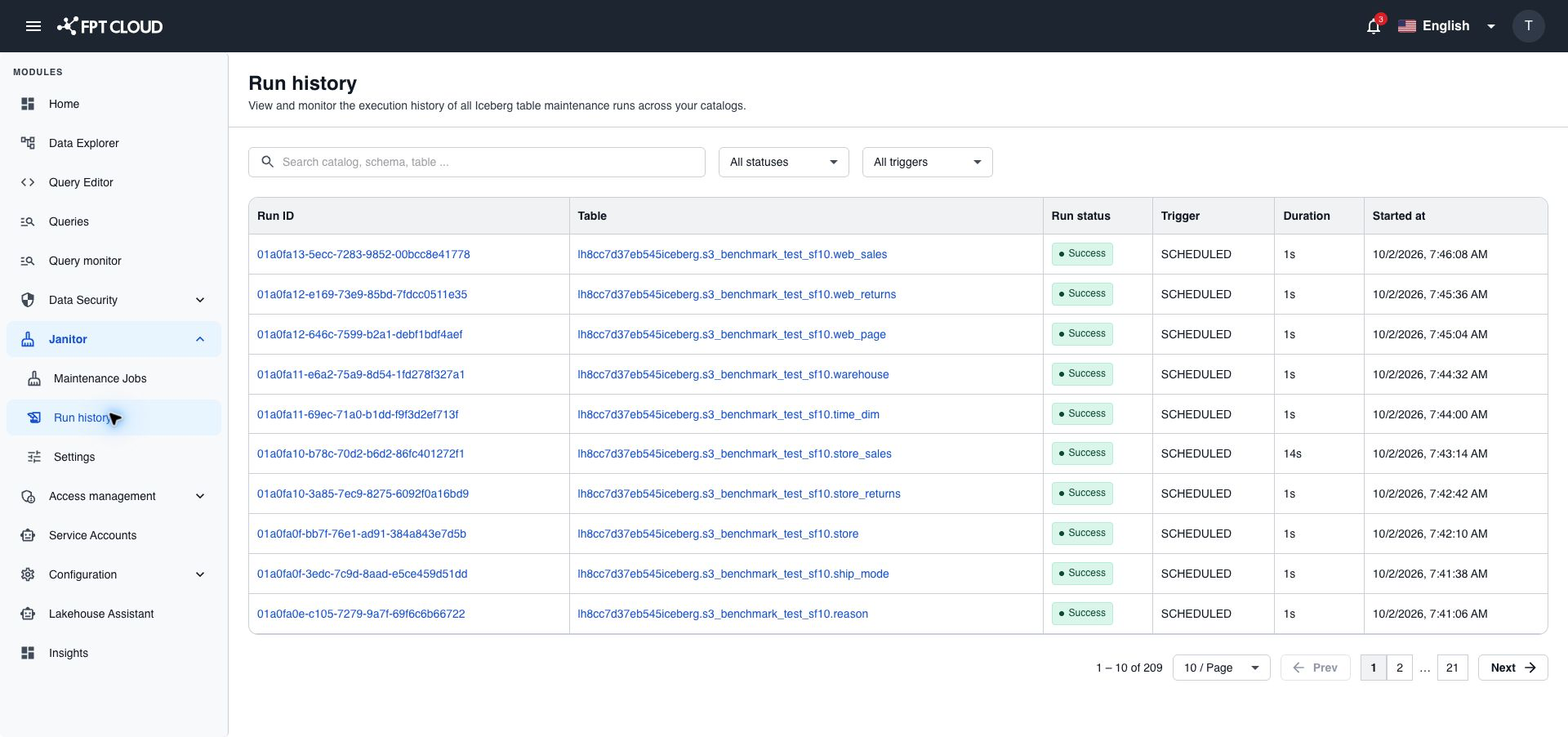Click the Query Editor code icon
The width and height of the screenshot is (1568, 737).
coord(28,182)
